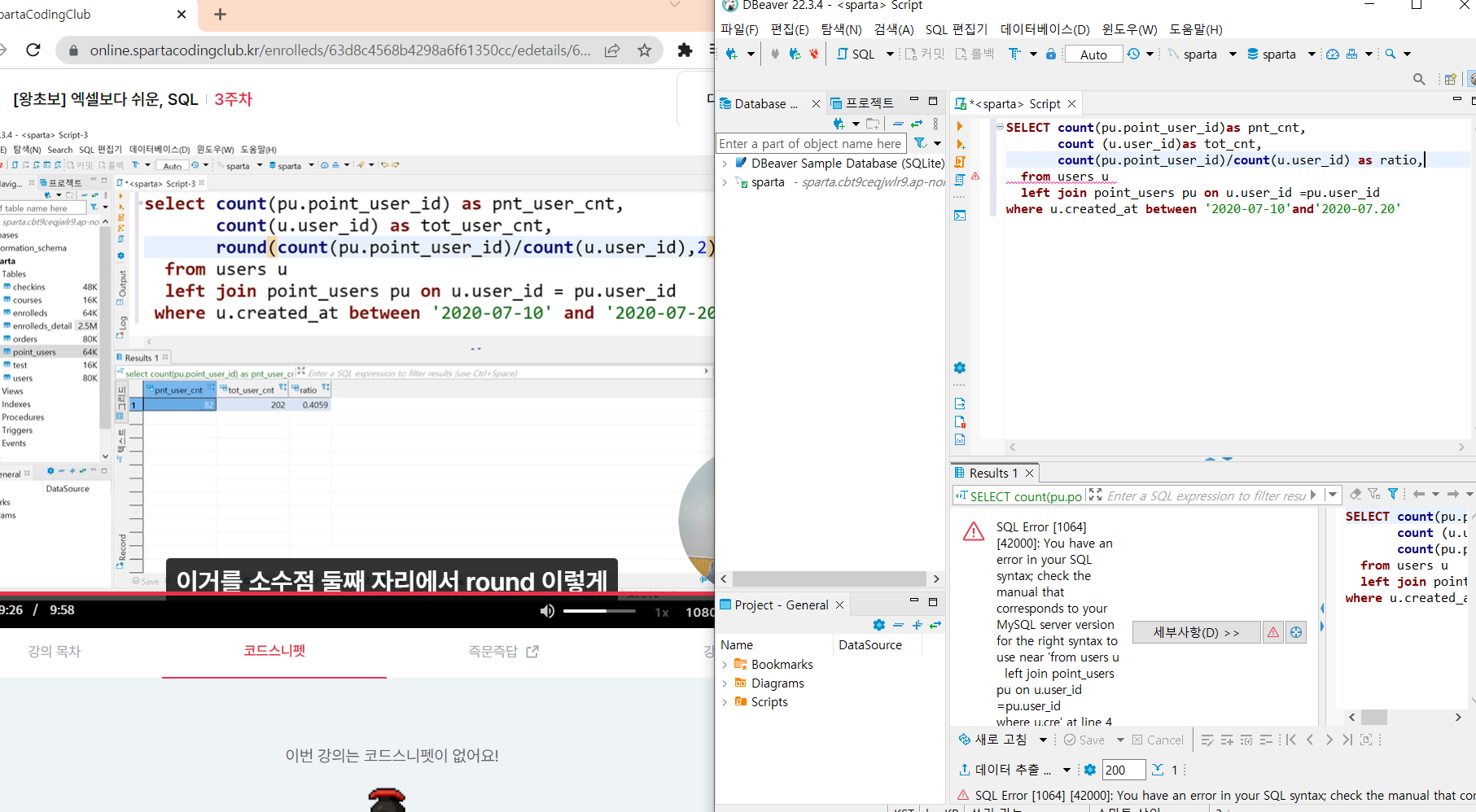
Task: Click the extensions puzzle icon in Chrome
Action: tap(685, 50)
